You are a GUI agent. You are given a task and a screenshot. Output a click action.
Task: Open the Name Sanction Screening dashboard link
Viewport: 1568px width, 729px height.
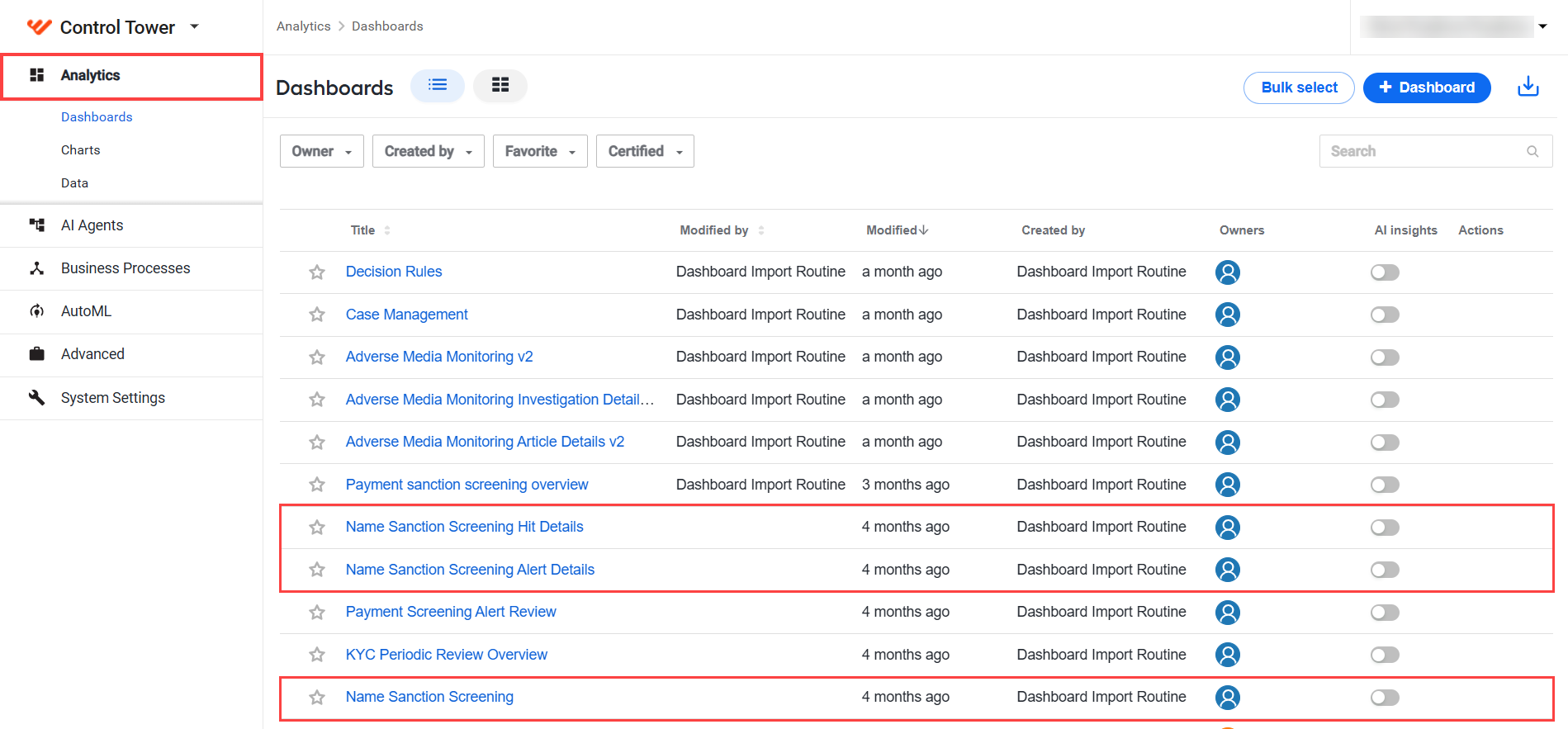(x=429, y=697)
